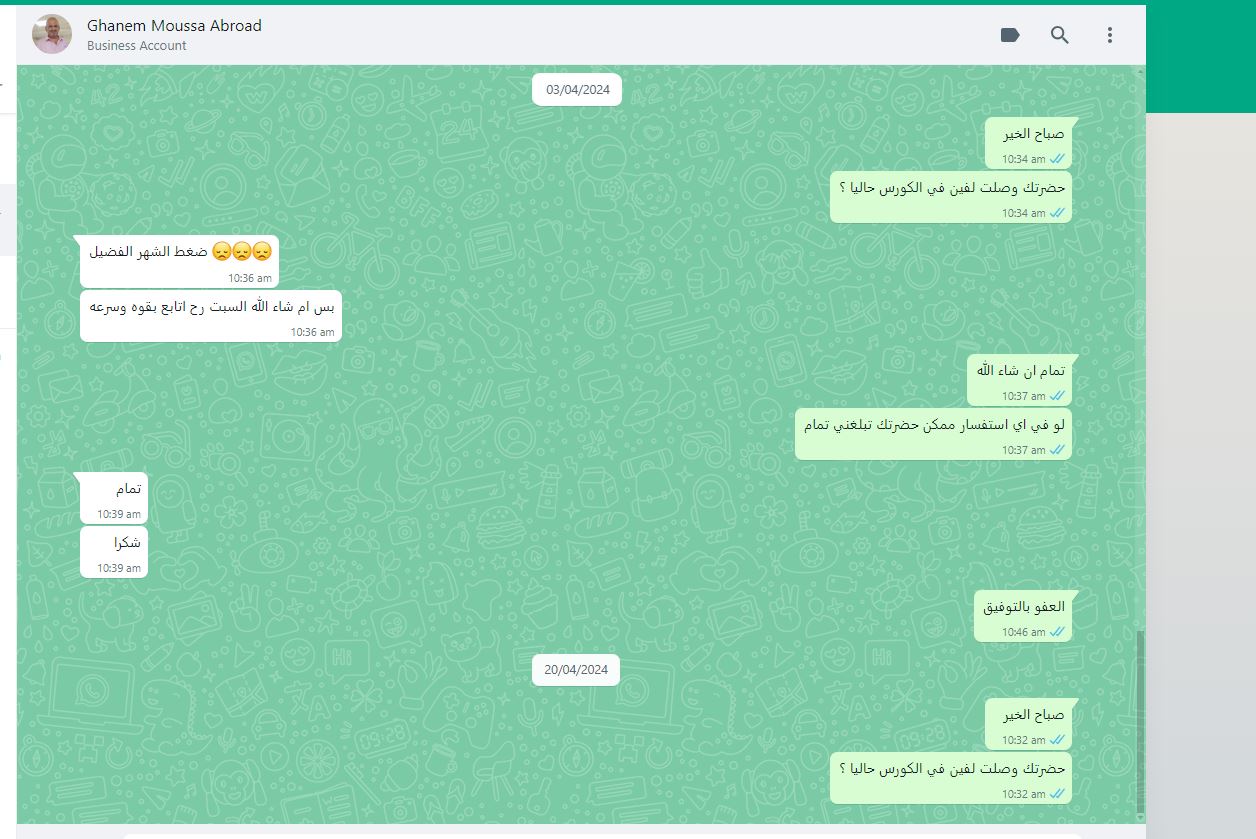Image resolution: width=1256 pixels, height=839 pixels.
Task: Select the 10:32 am message asking about الكورس
Action: point(951,778)
